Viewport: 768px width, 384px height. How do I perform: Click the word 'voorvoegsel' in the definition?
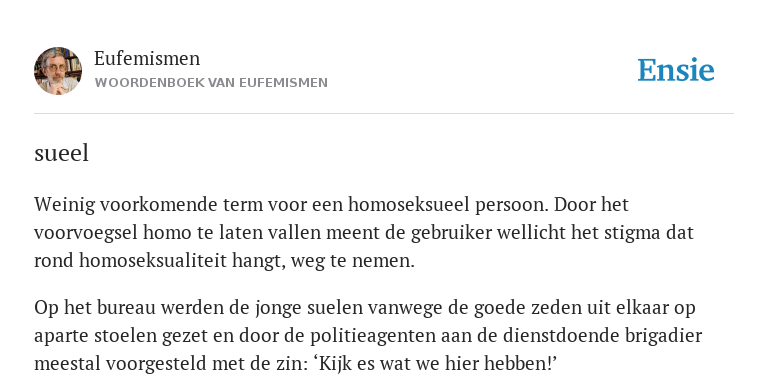click(x=86, y=233)
